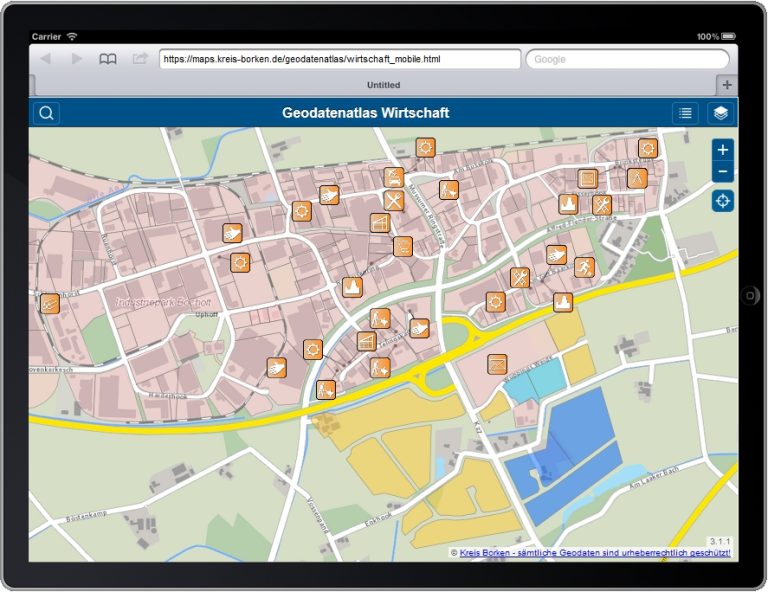Select the envelope mail map marker

tap(497, 364)
